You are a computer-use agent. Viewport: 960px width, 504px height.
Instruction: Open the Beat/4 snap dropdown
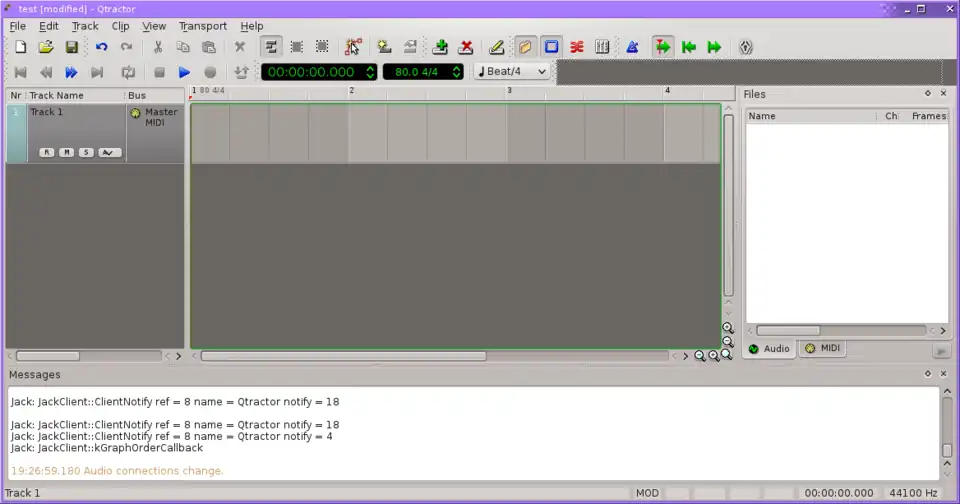coord(512,72)
